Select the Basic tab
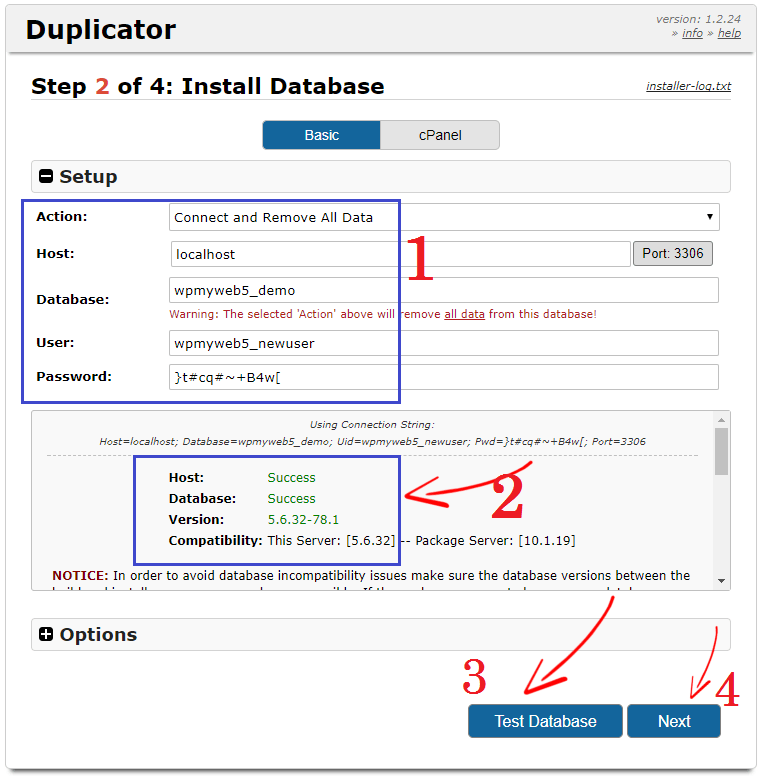Viewport: 764px width, 776px height. [x=321, y=135]
